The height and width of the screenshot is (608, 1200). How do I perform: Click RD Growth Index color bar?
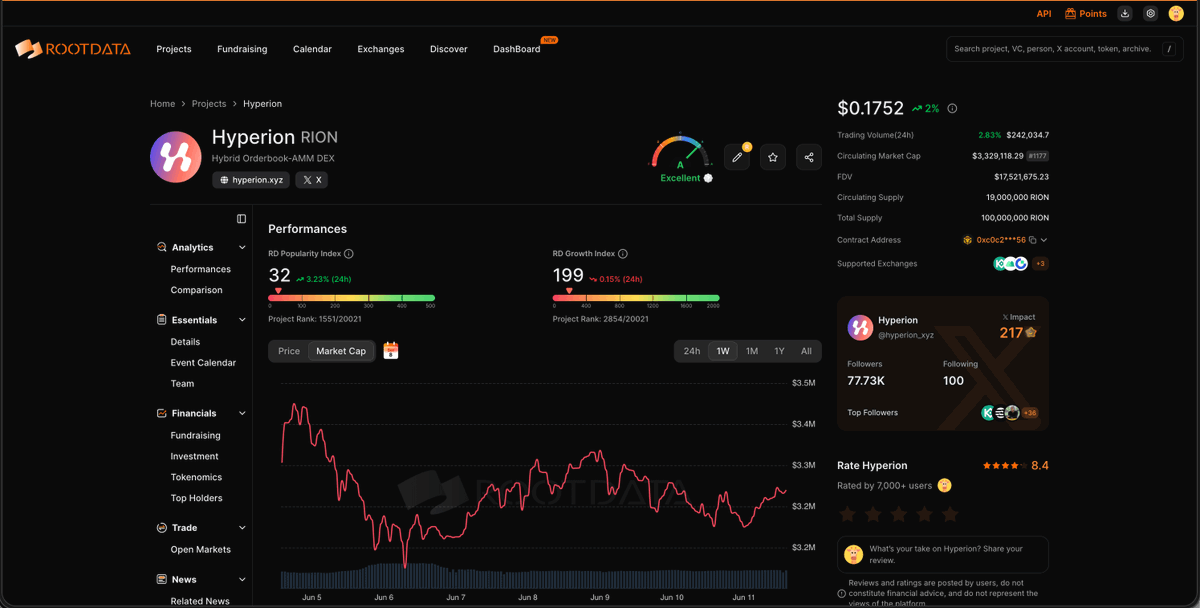click(636, 298)
